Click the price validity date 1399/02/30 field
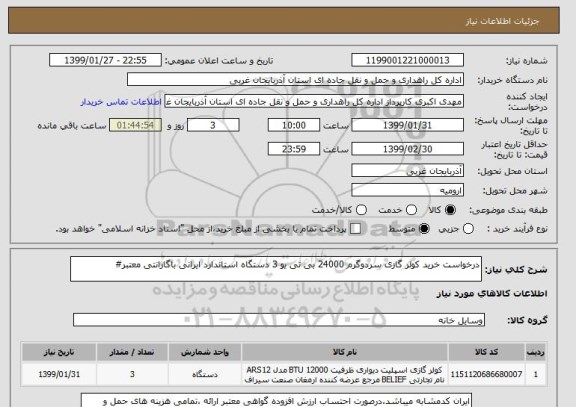The height and width of the screenshot is (407, 576). (x=407, y=149)
